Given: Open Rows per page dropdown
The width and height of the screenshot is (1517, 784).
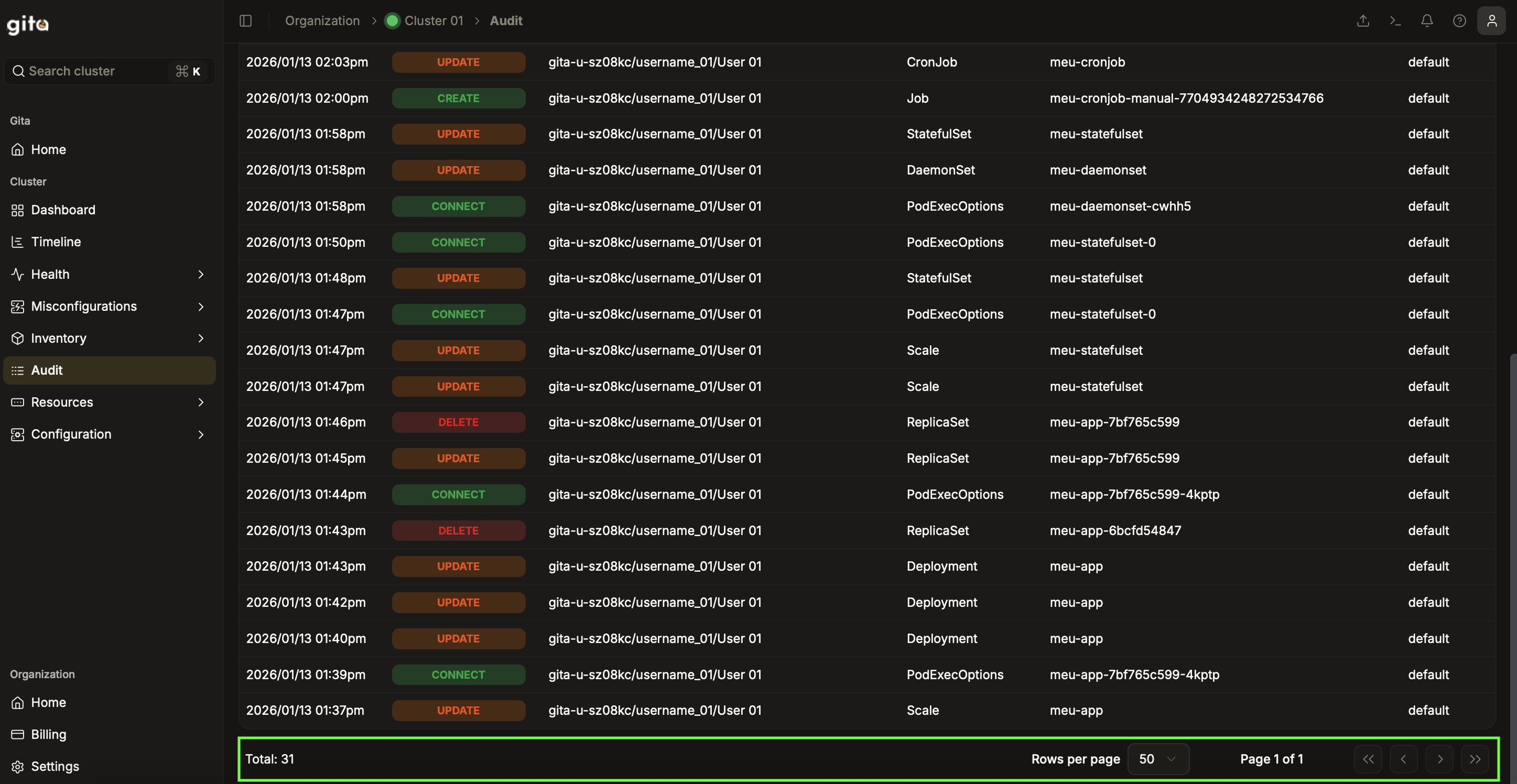Looking at the screenshot, I should click(1158, 759).
